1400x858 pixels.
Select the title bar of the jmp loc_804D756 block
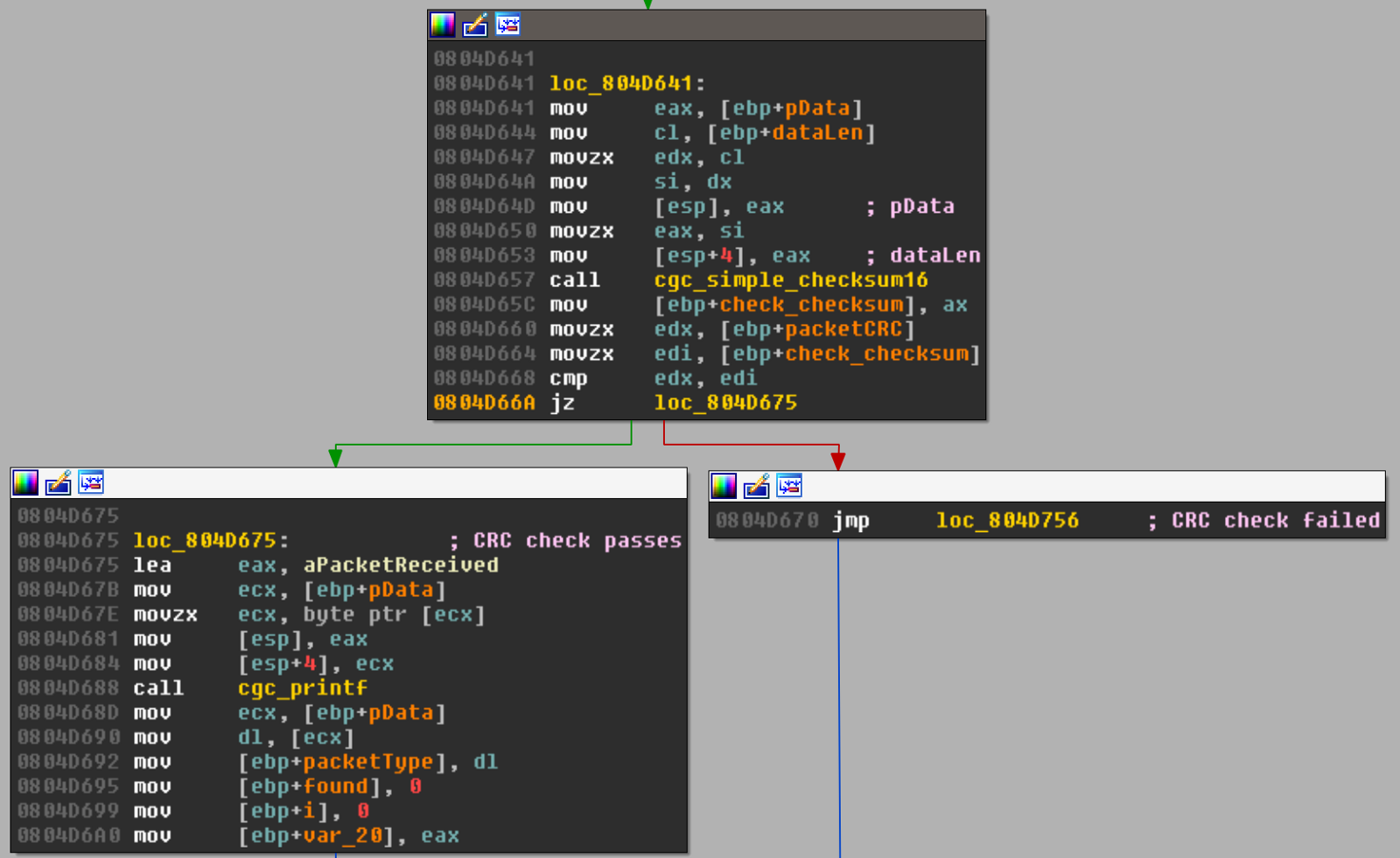tap(1047, 486)
